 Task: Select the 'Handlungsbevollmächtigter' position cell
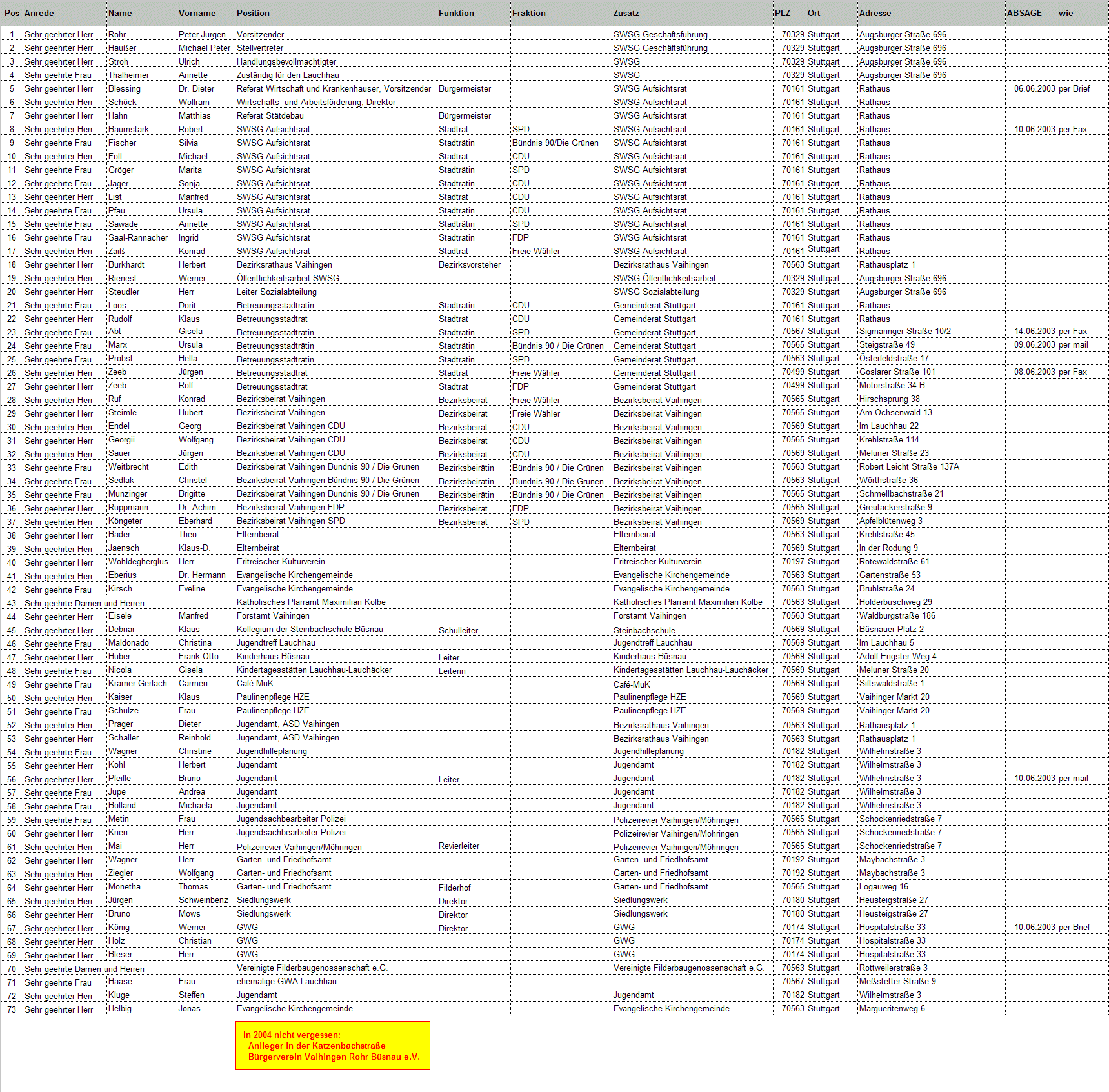[286, 62]
